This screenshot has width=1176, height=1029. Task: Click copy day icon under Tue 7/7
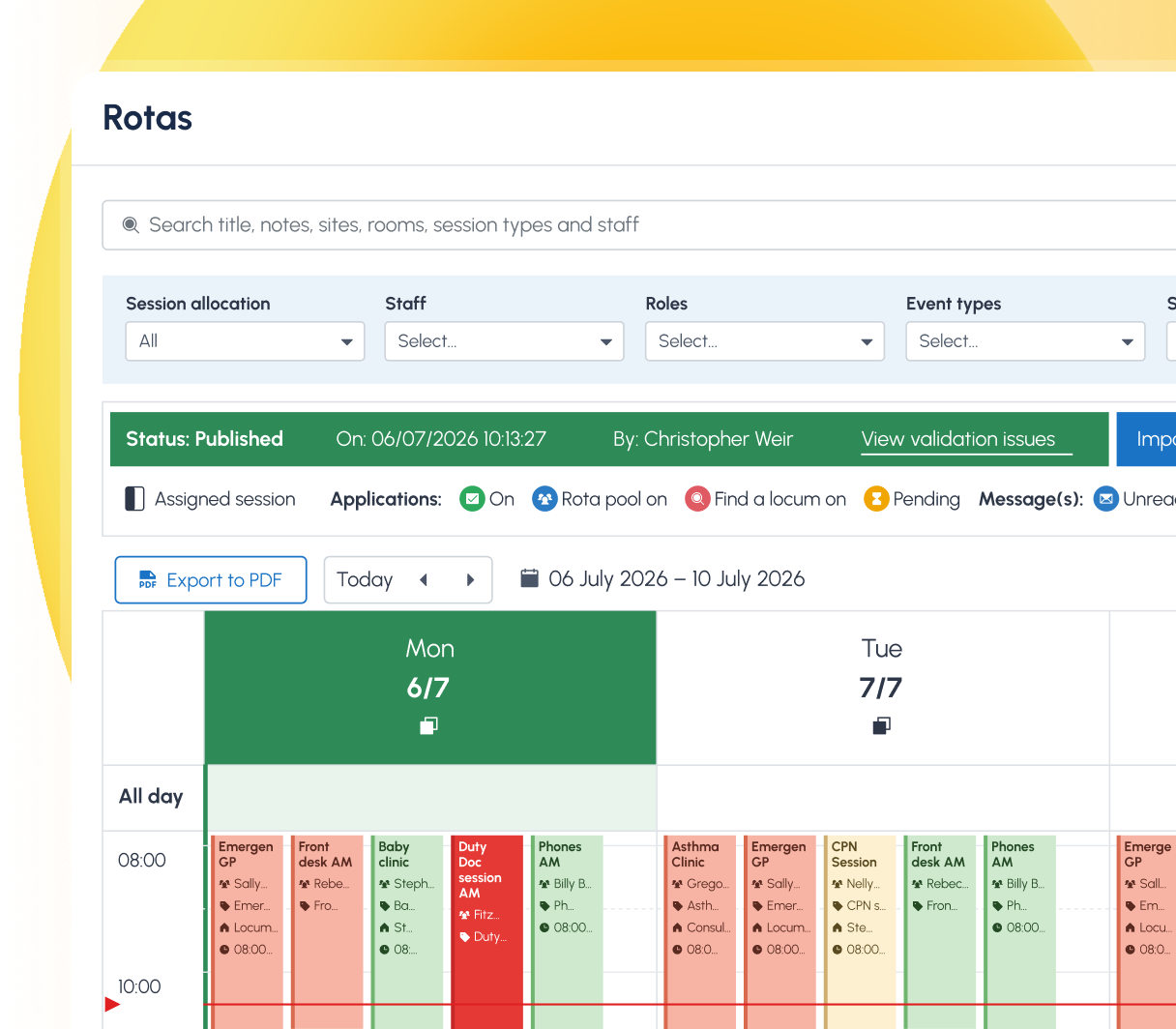pos(881,725)
